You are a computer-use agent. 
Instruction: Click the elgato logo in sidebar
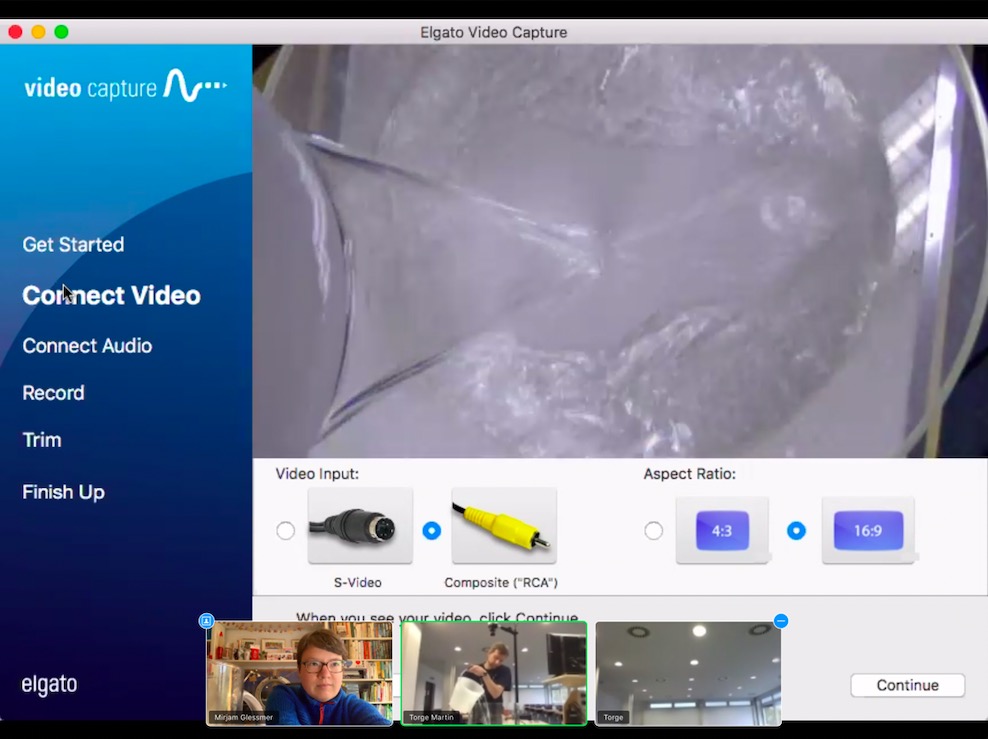point(49,684)
